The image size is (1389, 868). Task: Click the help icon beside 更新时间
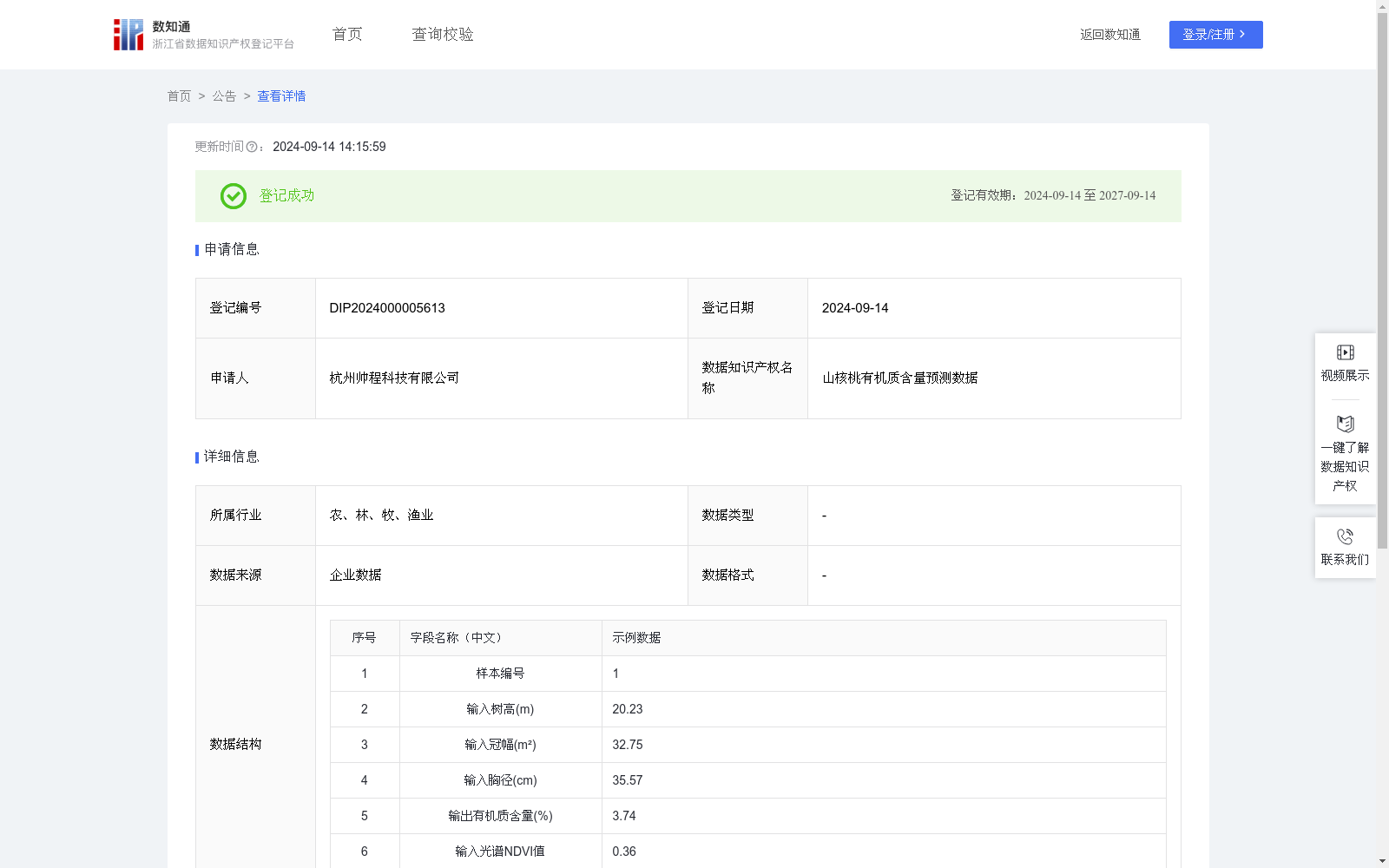coord(252,148)
